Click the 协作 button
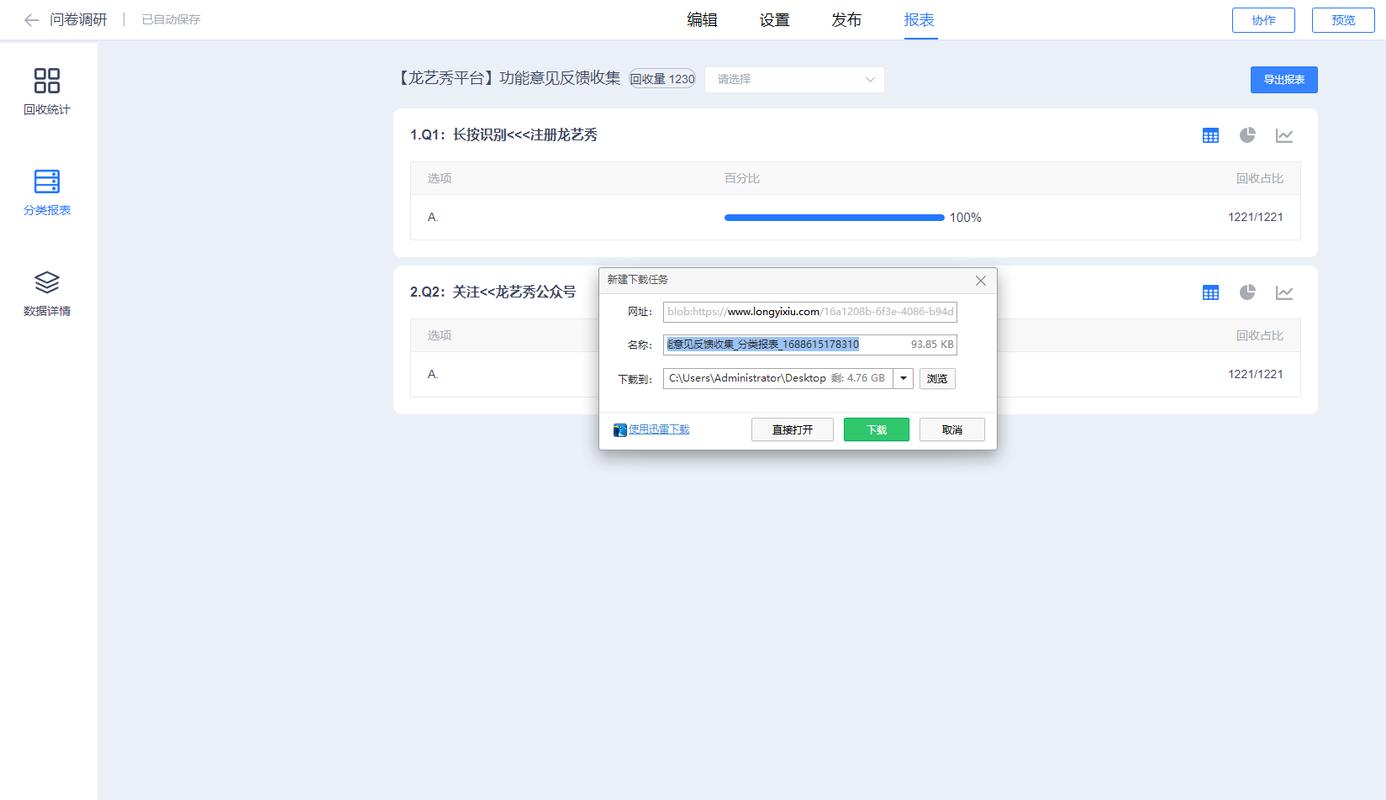Screen dimensions: 1386x800 click(x=1263, y=20)
